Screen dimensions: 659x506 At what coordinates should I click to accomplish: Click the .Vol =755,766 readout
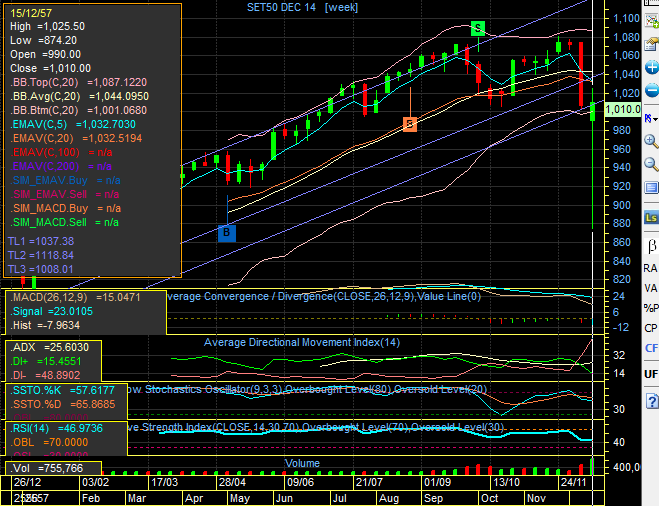pos(47,468)
